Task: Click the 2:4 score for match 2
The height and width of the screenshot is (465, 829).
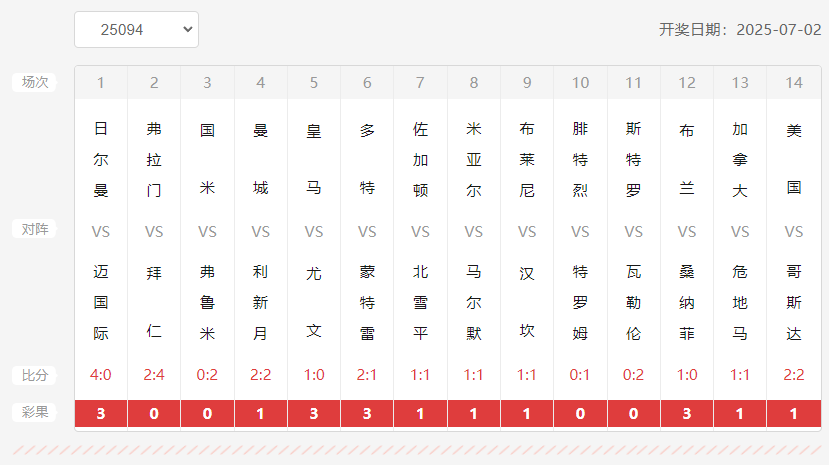Action: [154, 375]
